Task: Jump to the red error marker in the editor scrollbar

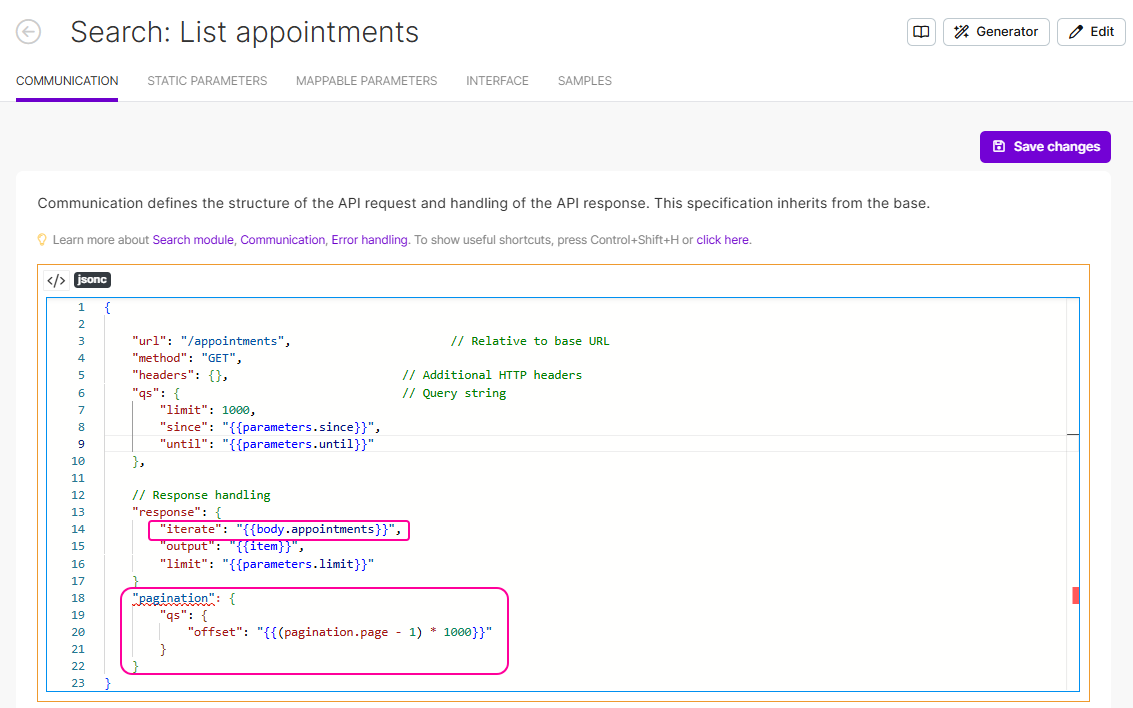Action: coord(1076,596)
